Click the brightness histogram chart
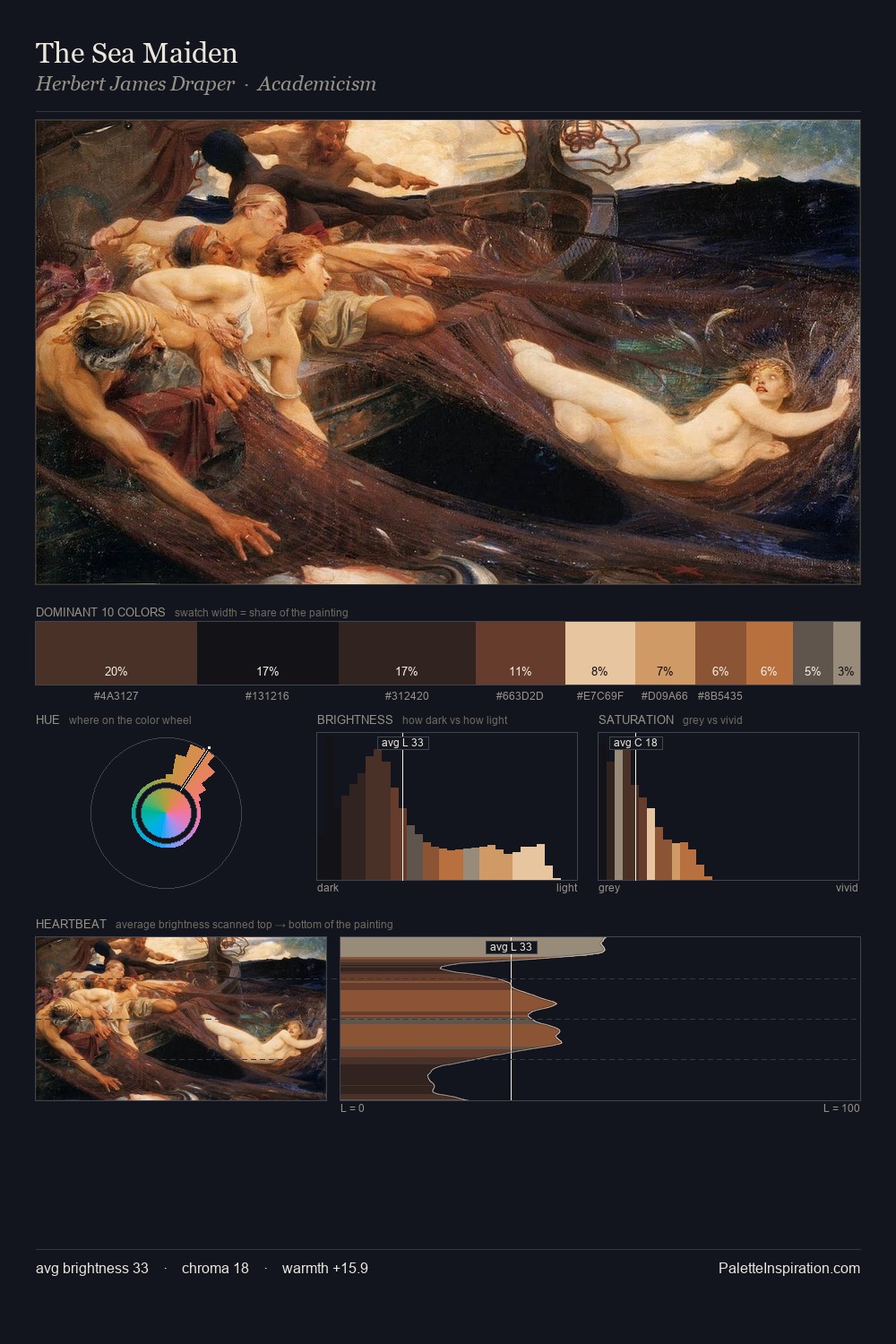 tap(447, 806)
